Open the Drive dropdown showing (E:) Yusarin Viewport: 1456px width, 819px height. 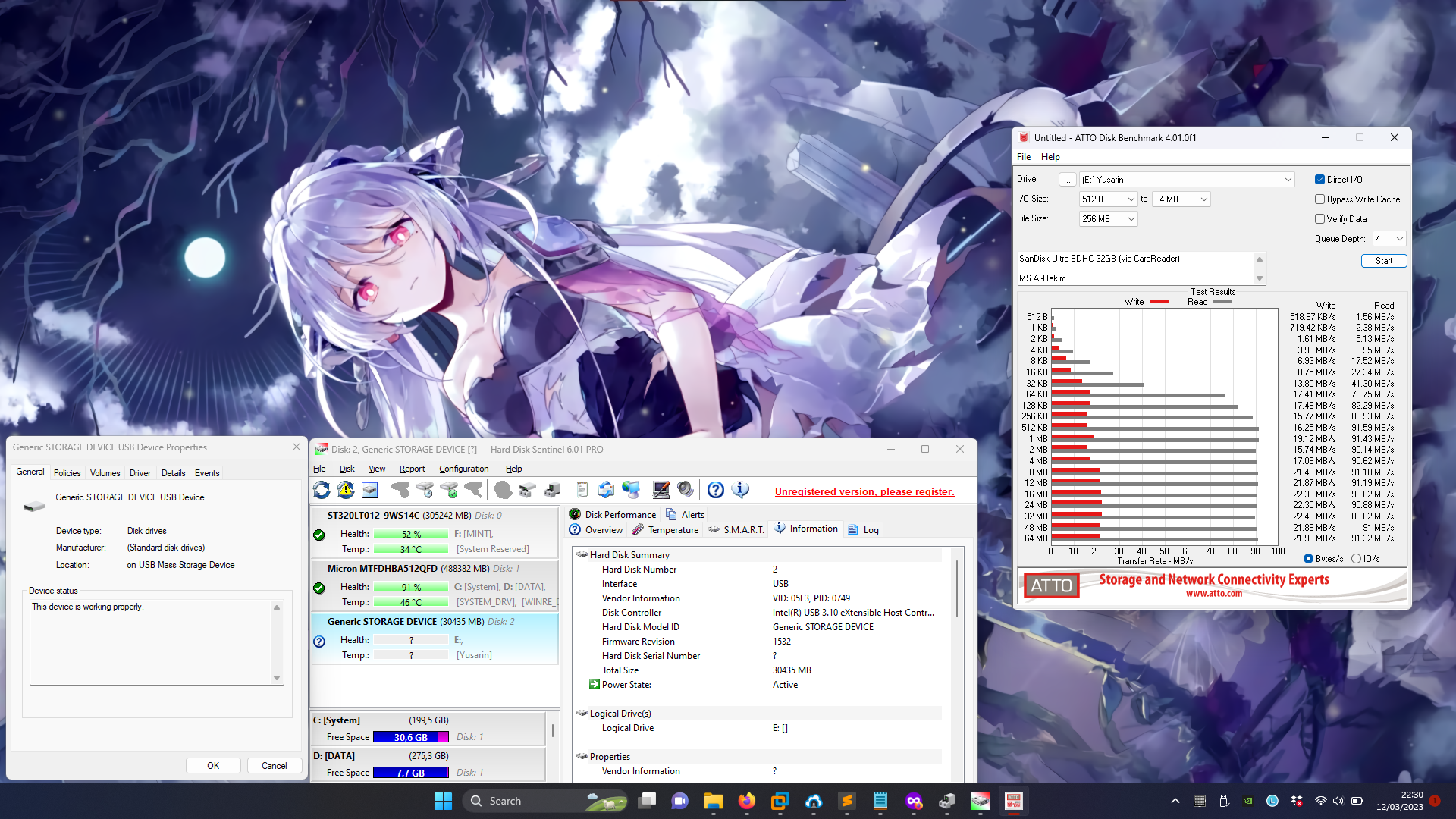[1187, 180]
